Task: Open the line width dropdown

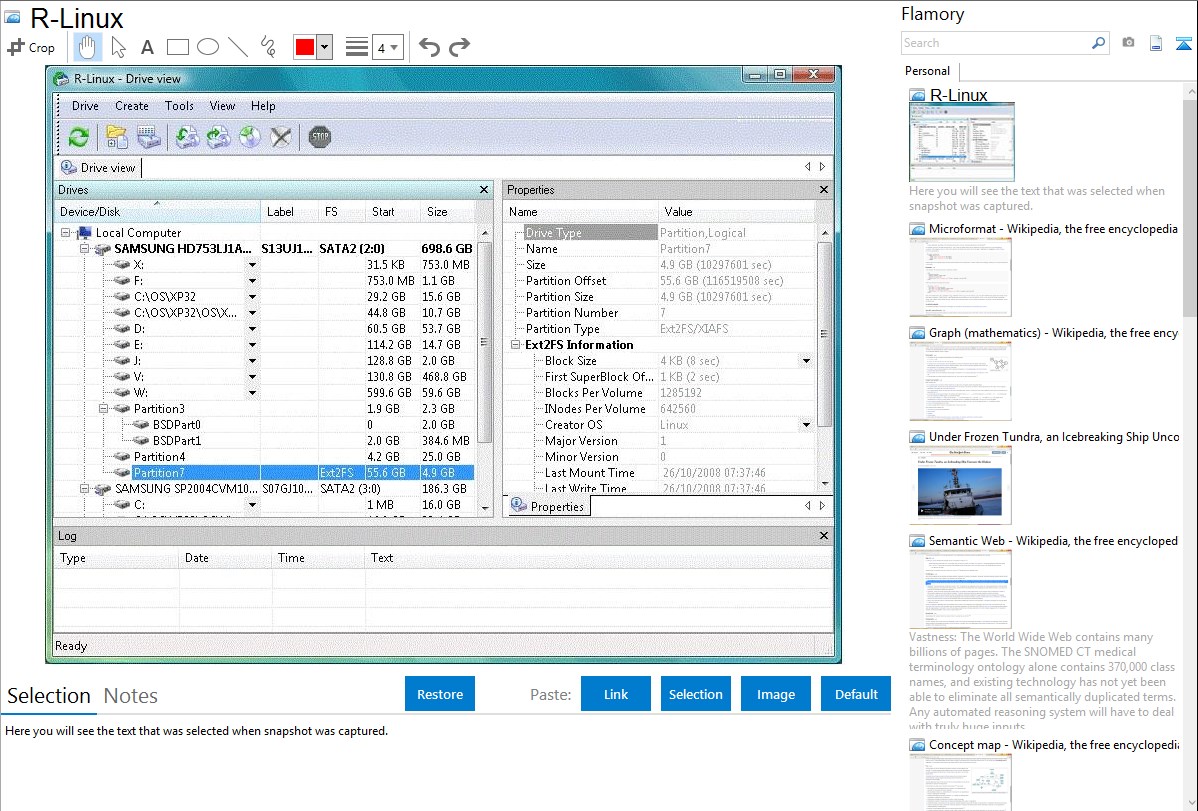Action: [x=387, y=47]
